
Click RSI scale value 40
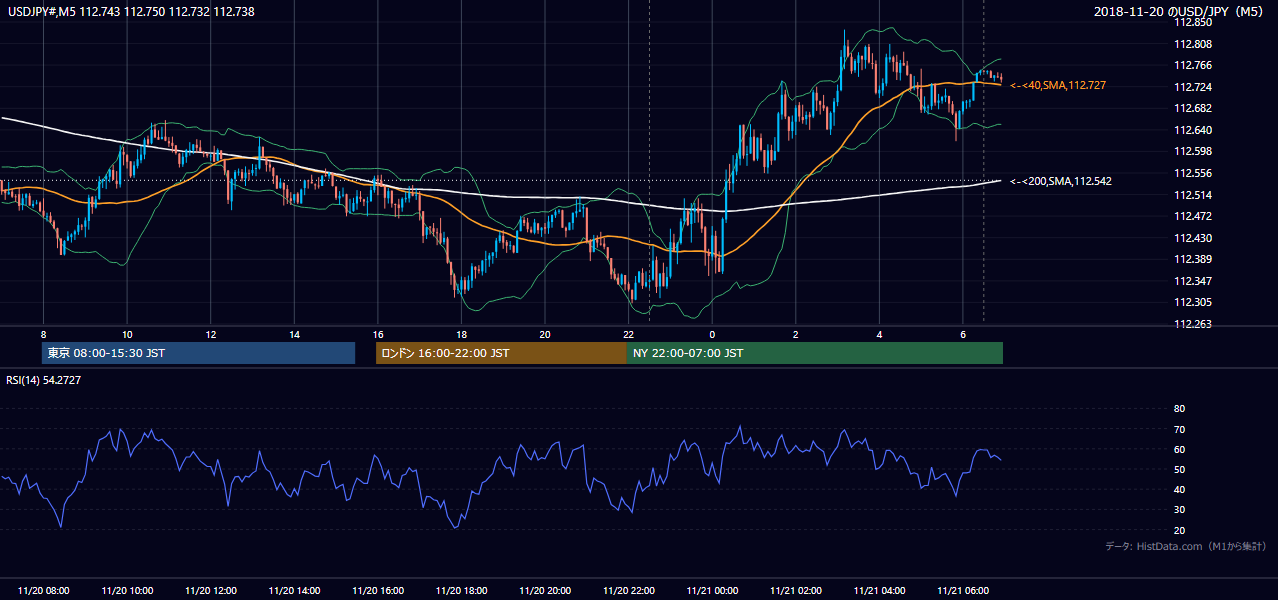coord(1179,489)
